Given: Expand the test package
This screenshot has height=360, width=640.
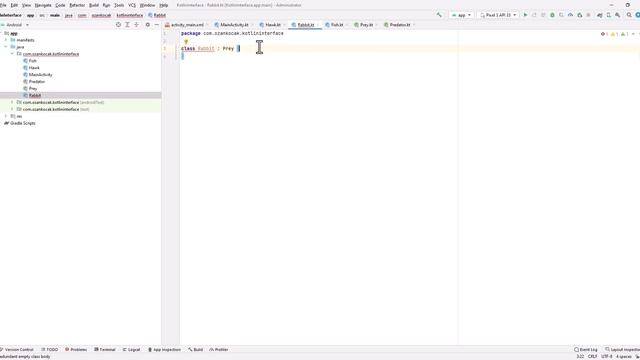Looking at the screenshot, I should click(x=12, y=109).
